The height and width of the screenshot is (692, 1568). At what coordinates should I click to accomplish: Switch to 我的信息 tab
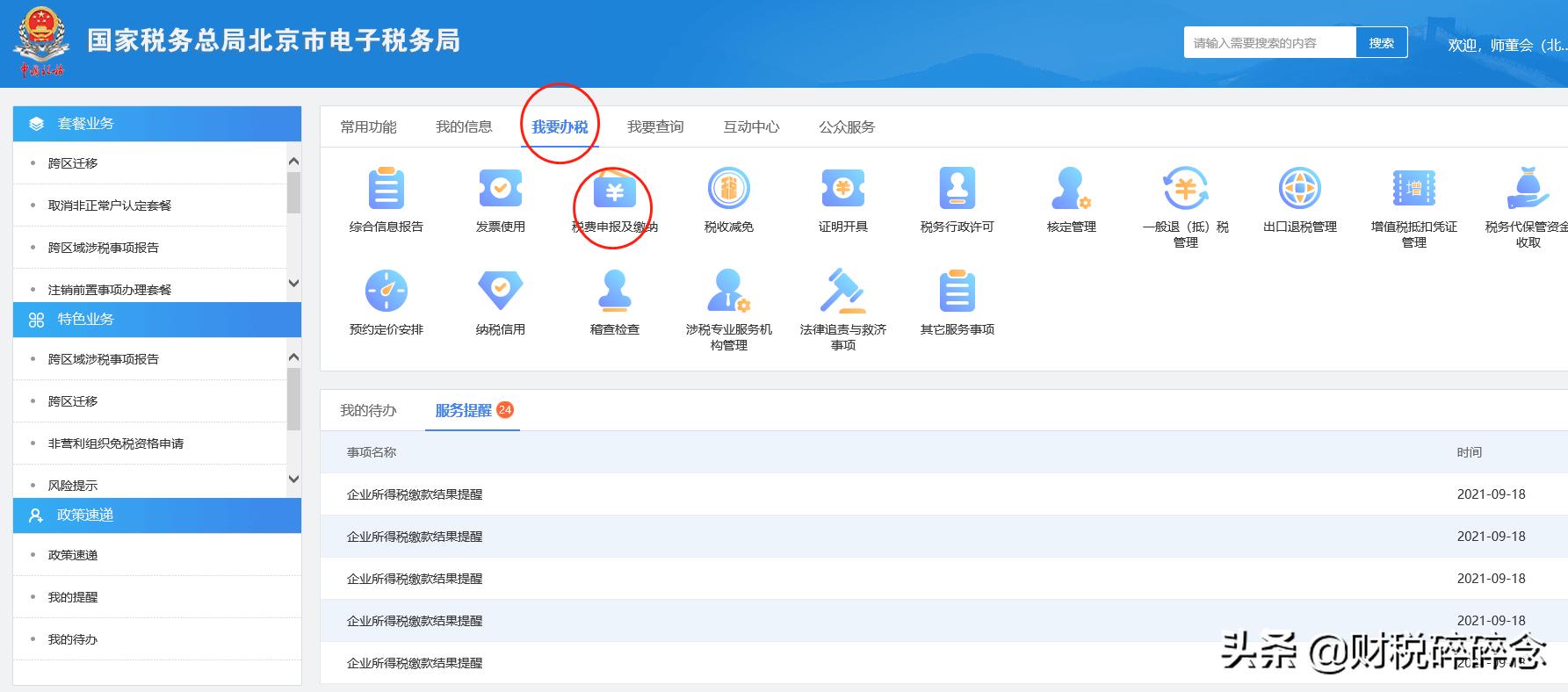point(464,127)
